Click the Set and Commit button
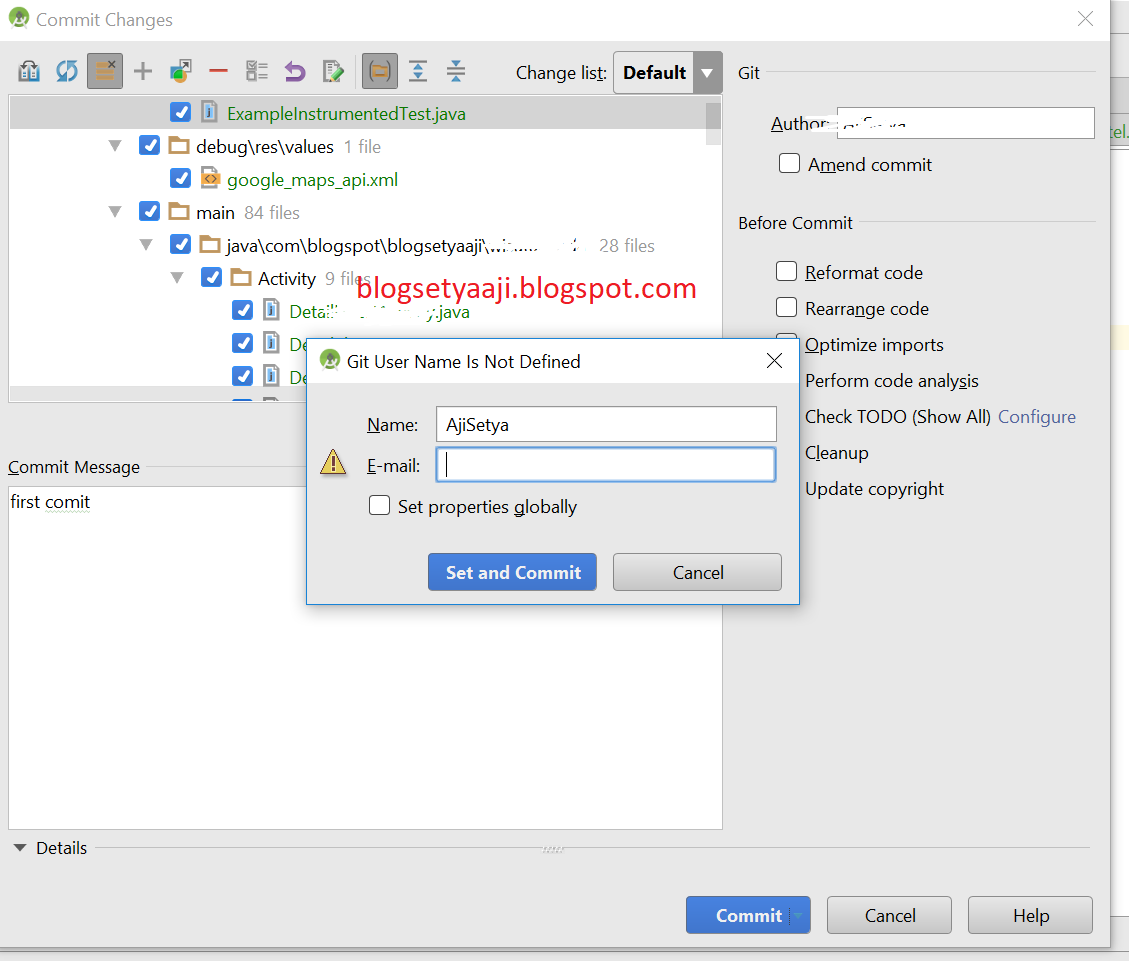The width and height of the screenshot is (1129, 961). coord(512,572)
